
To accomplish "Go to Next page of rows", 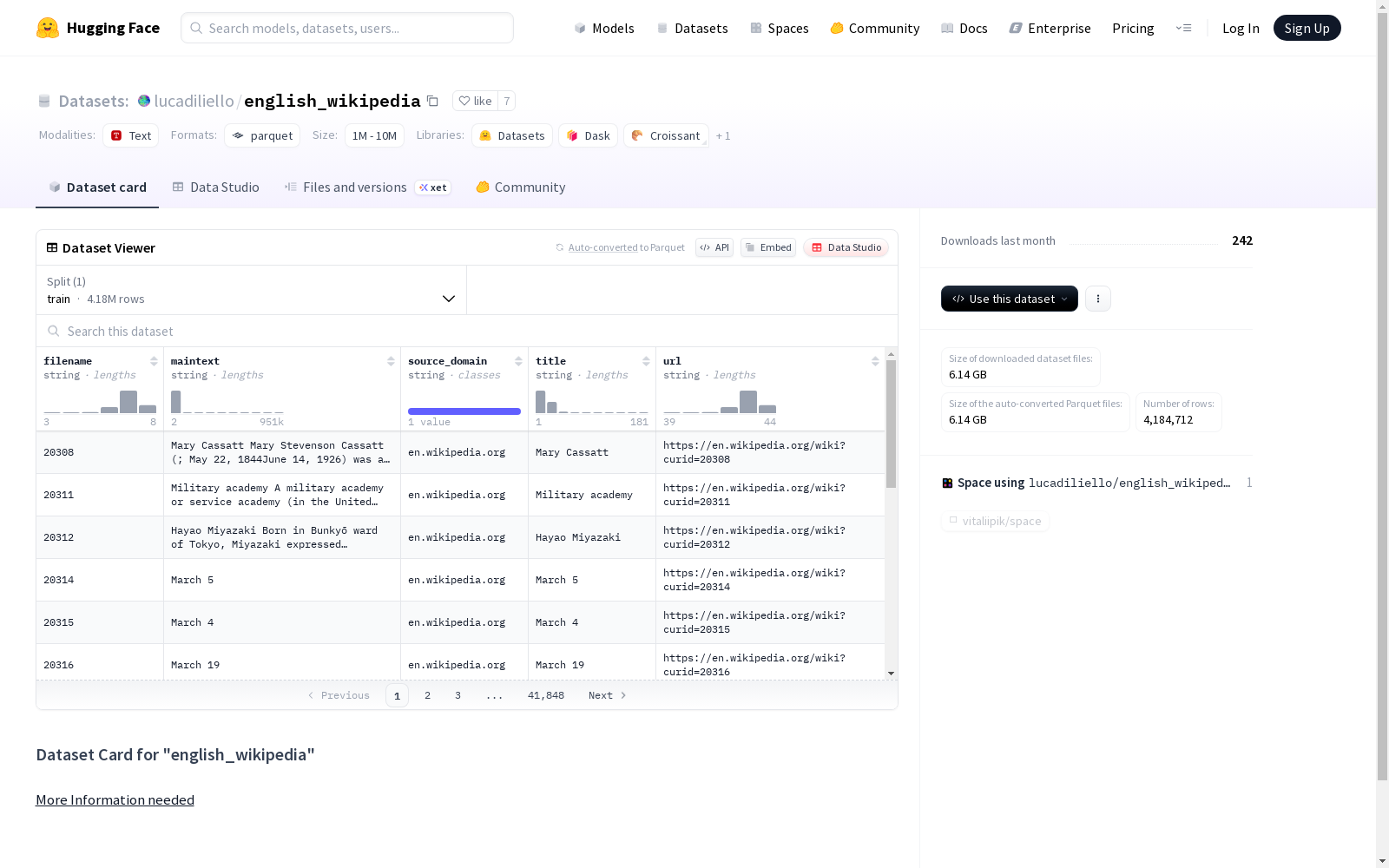I will (607, 695).
